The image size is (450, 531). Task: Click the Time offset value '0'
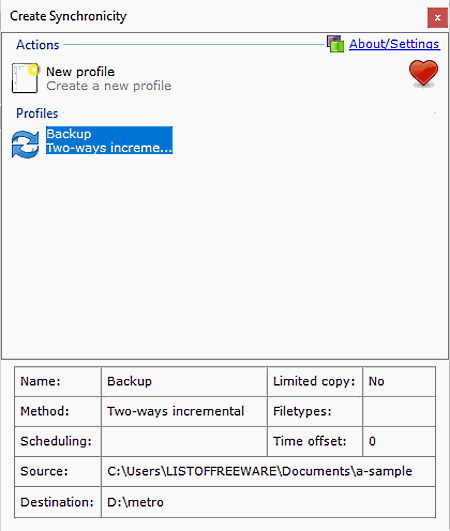coord(399,441)
